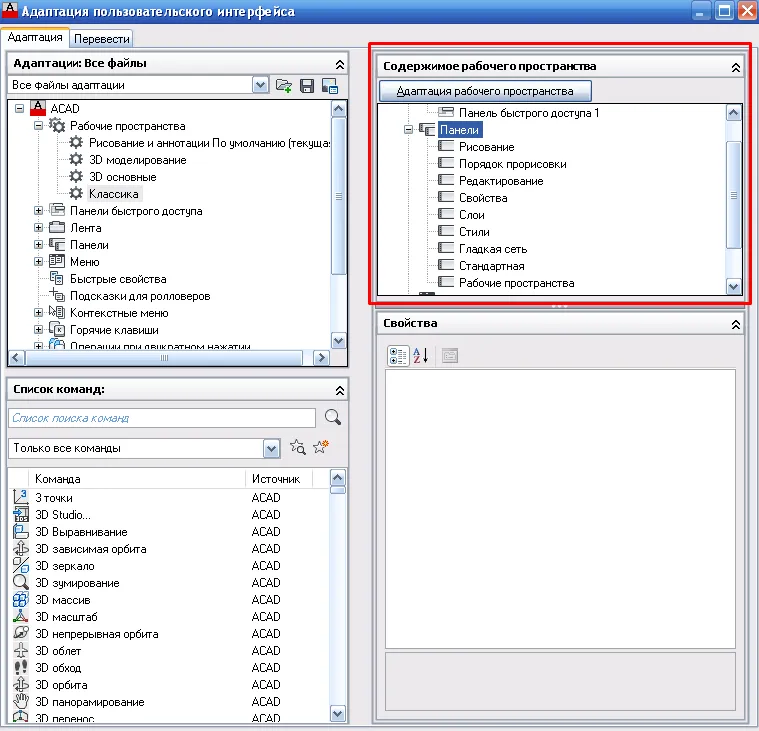Click the find command or text icon
Screen dimensions: 759x731
point(298,447)
